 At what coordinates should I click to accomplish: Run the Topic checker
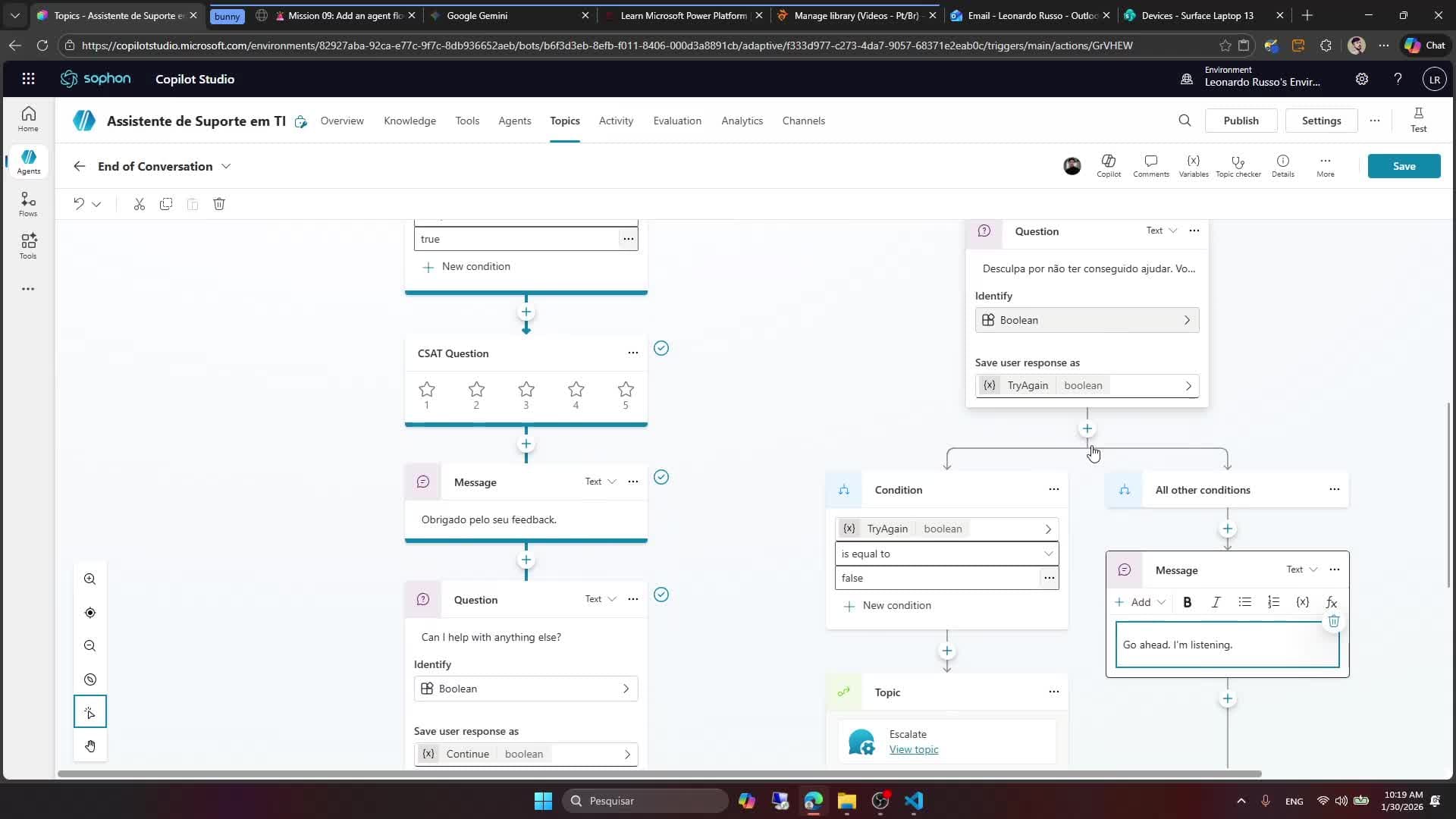(x=1238, y=163)
